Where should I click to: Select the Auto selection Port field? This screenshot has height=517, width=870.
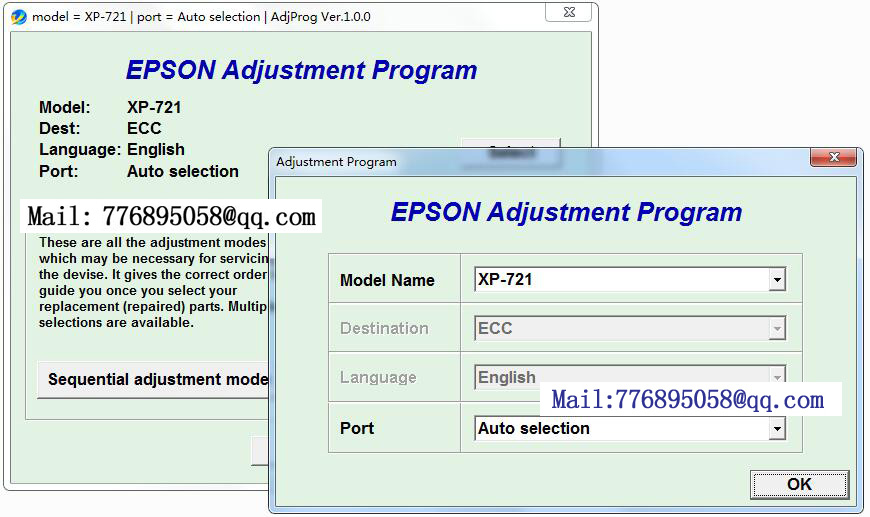point(630,428)
